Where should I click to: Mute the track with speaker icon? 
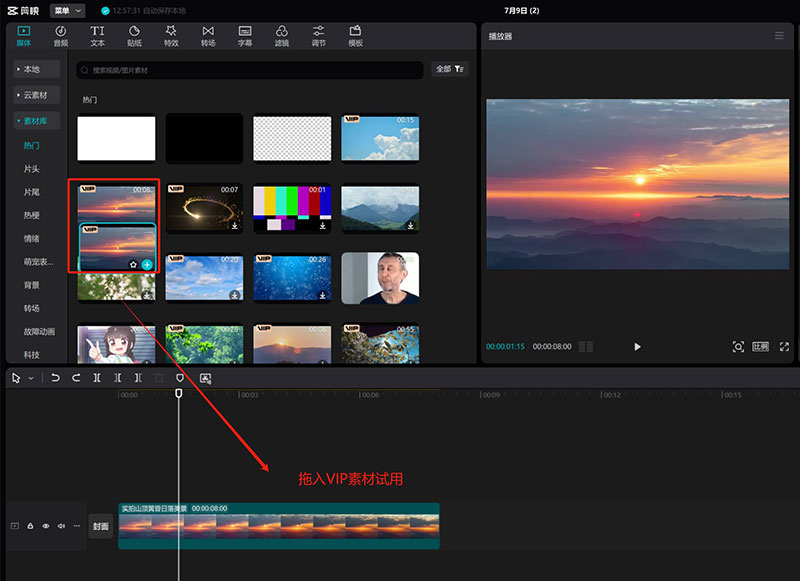[x=62, y=525]
